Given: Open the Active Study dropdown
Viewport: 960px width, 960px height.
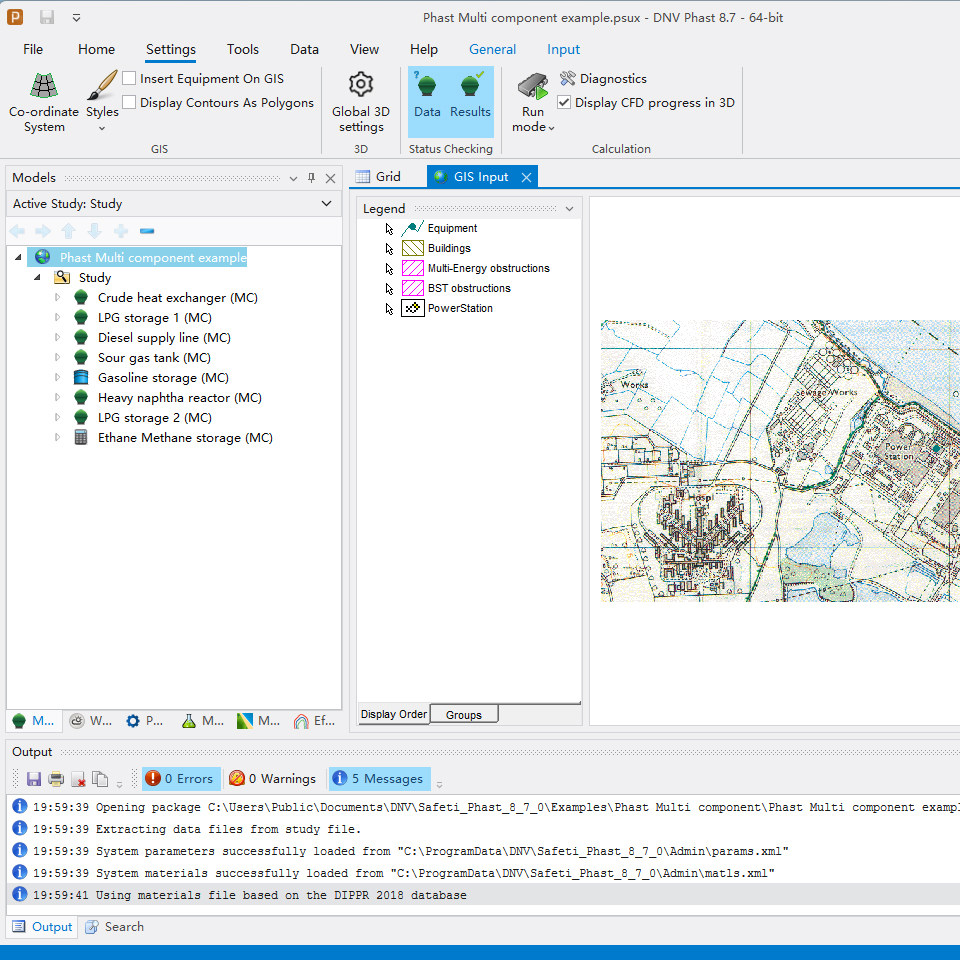Looking at the screenshot, I should (326, 203).
